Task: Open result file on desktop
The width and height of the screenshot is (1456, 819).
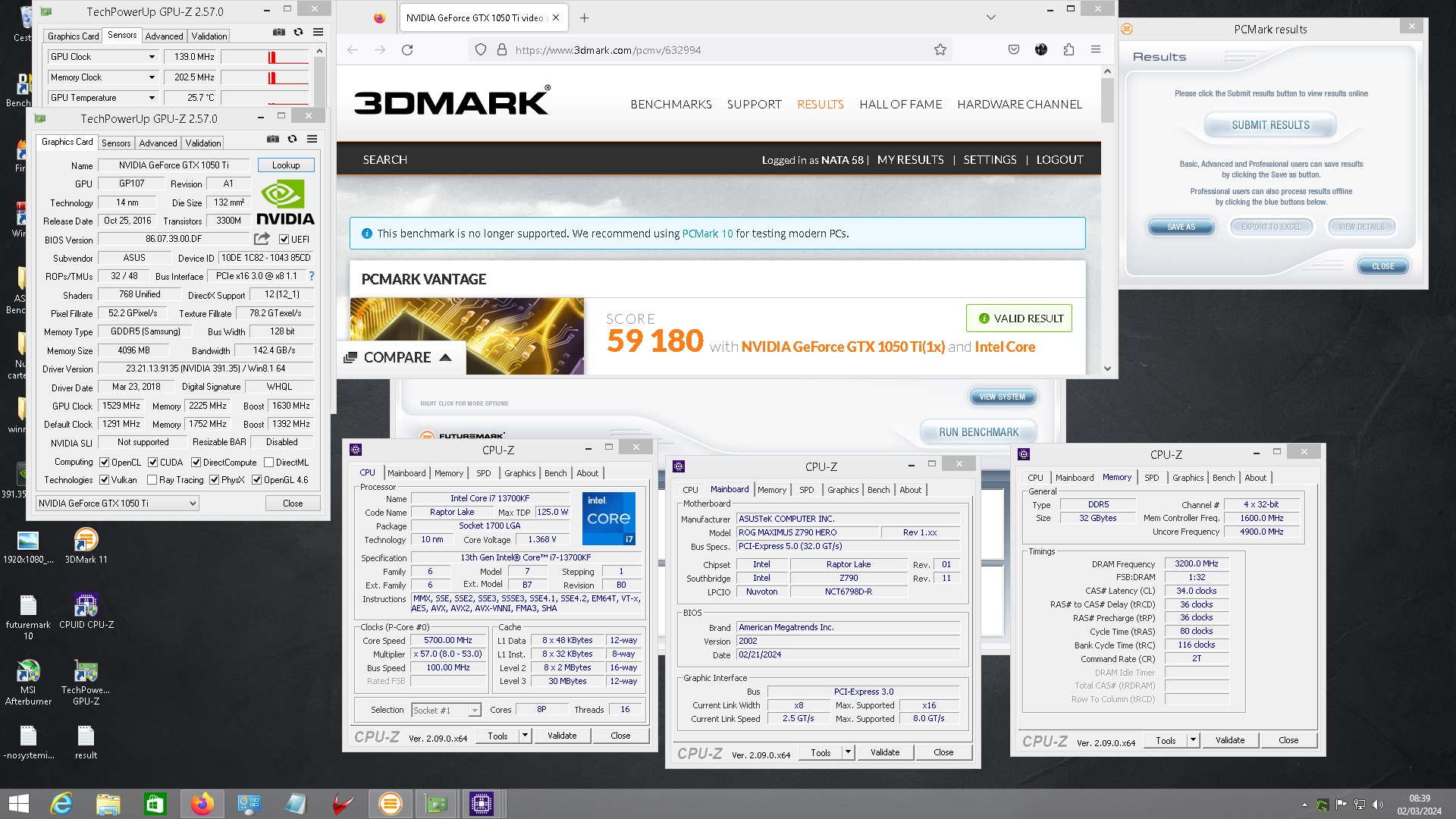Action: pyautogui.click(x=86, y=742)
